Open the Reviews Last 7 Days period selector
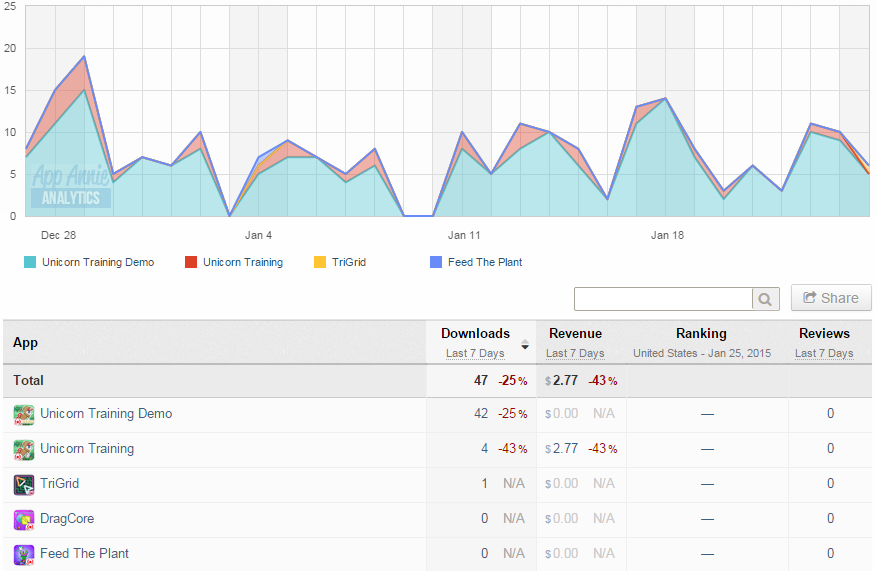This screenshot has height=571, width=877. (x=824, y=353)
